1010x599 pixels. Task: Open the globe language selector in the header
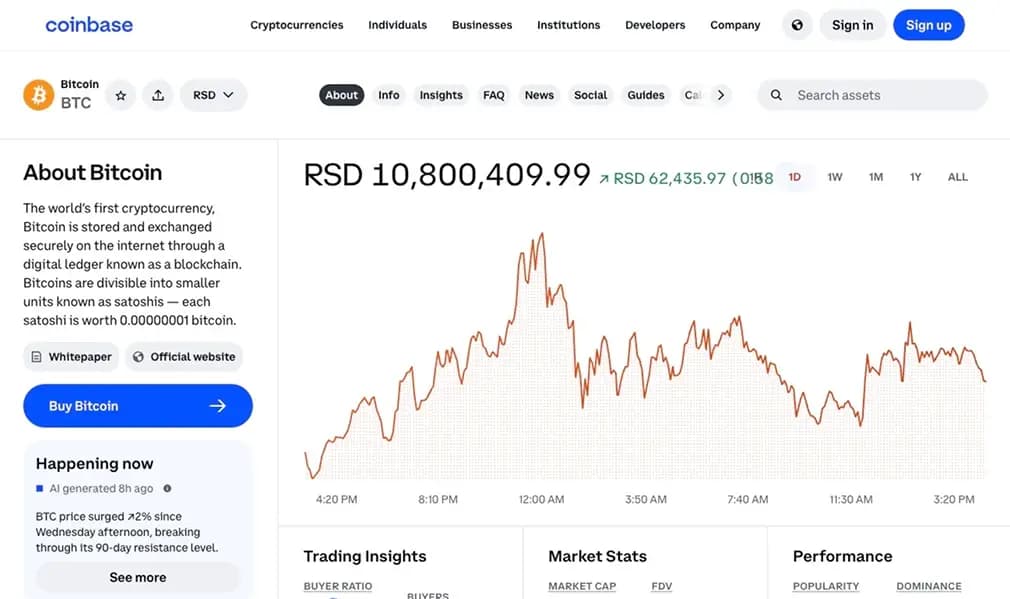[x=797, y=24]
